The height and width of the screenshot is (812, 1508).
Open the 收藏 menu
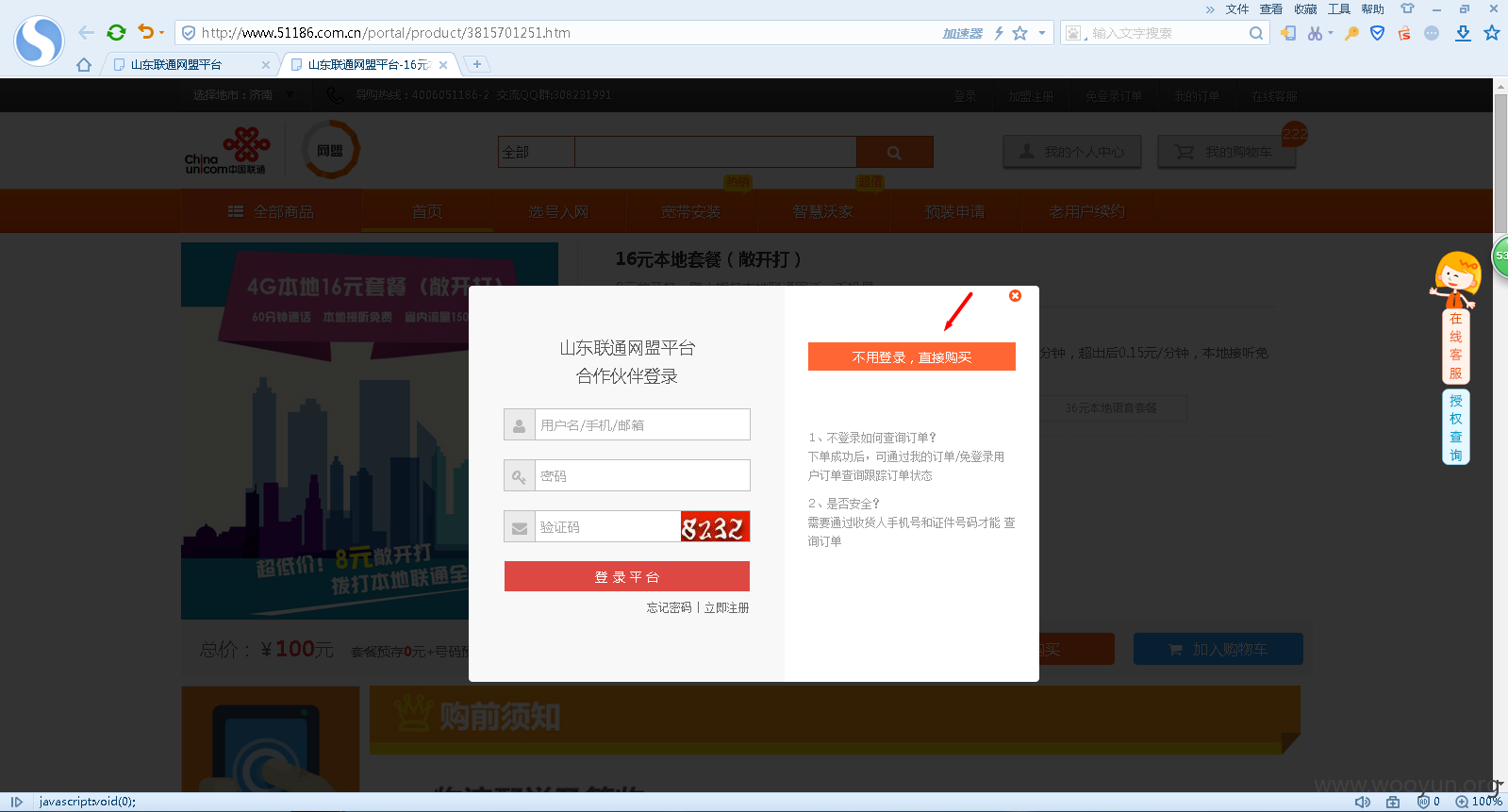[1305, 9]
